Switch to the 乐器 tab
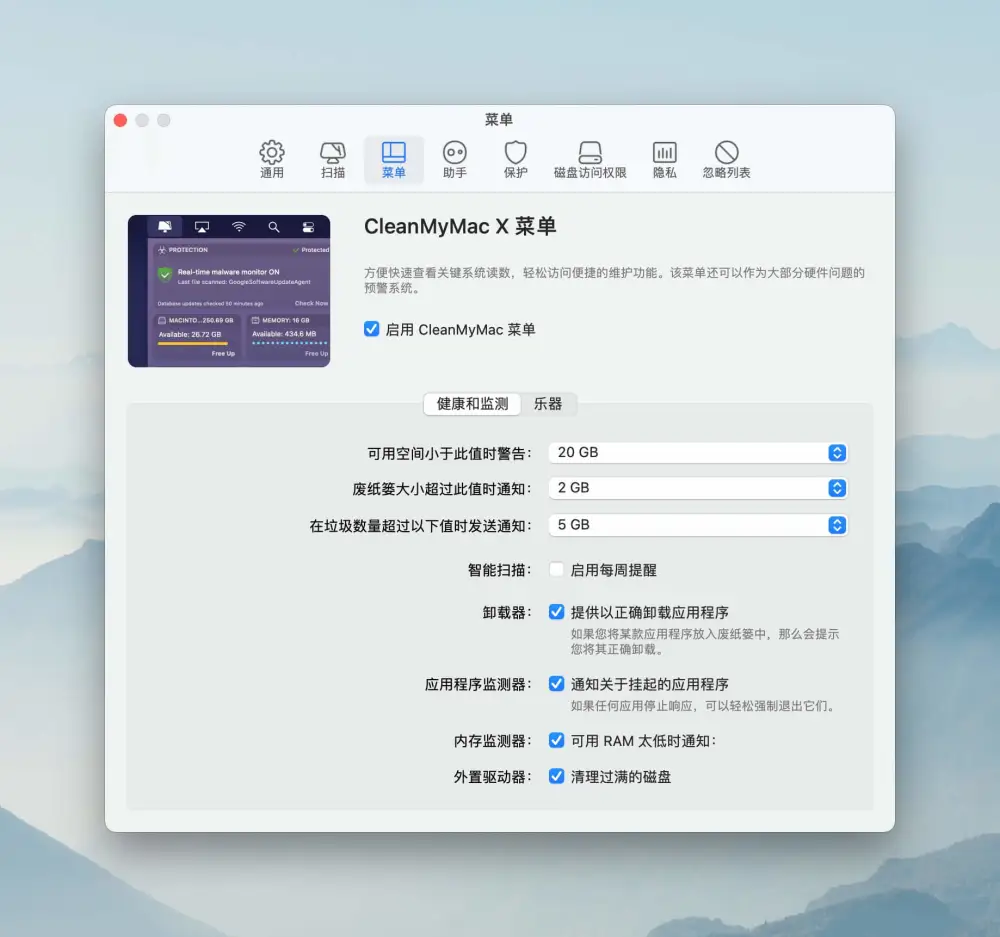The image size is (1000, 937). [548, 404]
